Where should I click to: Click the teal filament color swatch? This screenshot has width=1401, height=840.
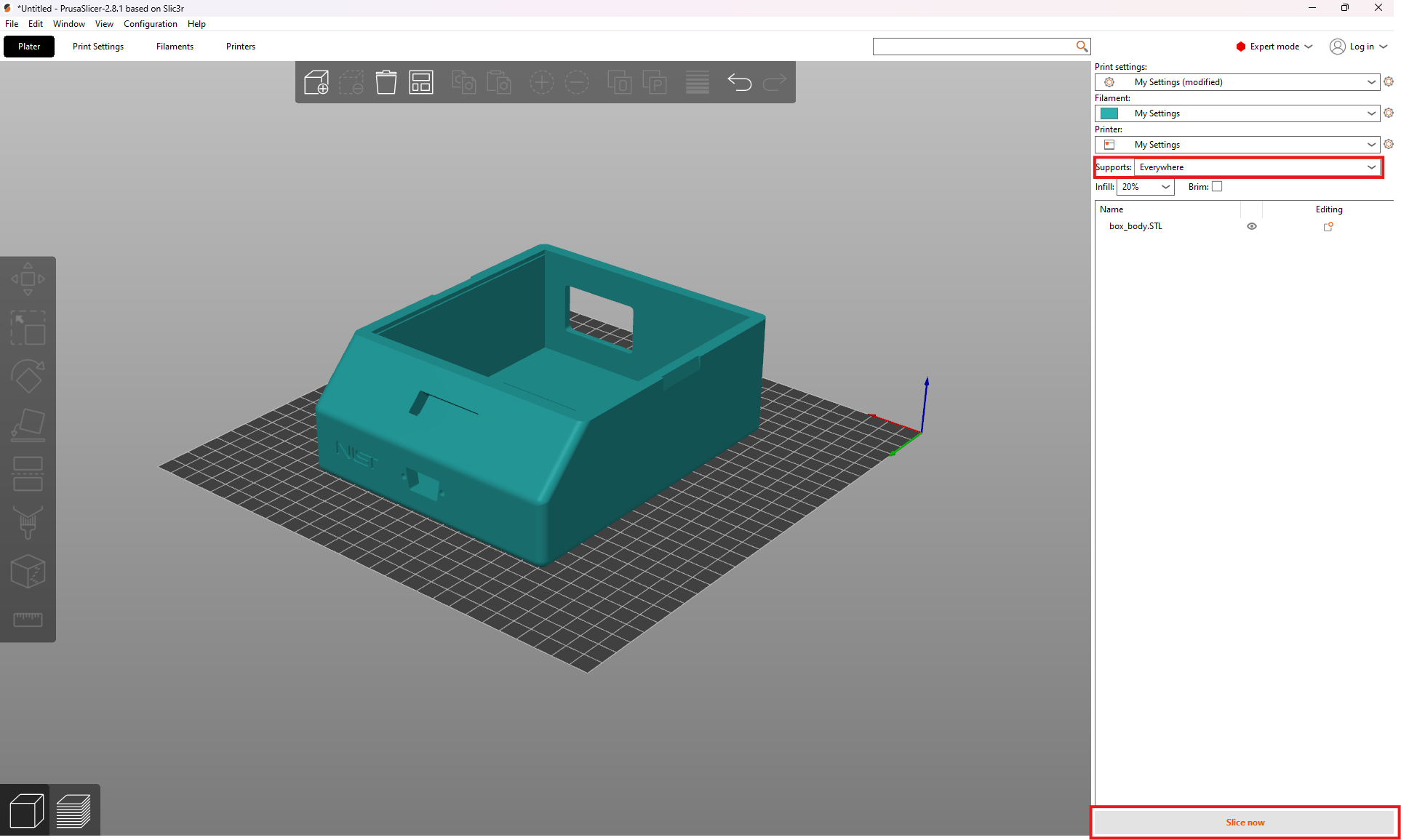coord(1109,113)
